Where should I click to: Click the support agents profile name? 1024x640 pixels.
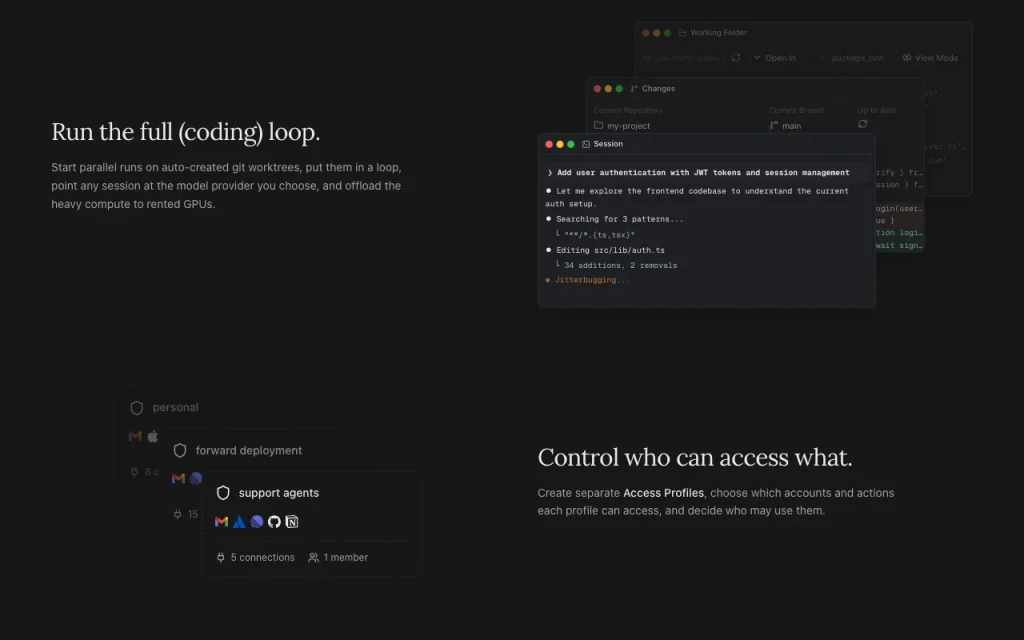(279, 493)
